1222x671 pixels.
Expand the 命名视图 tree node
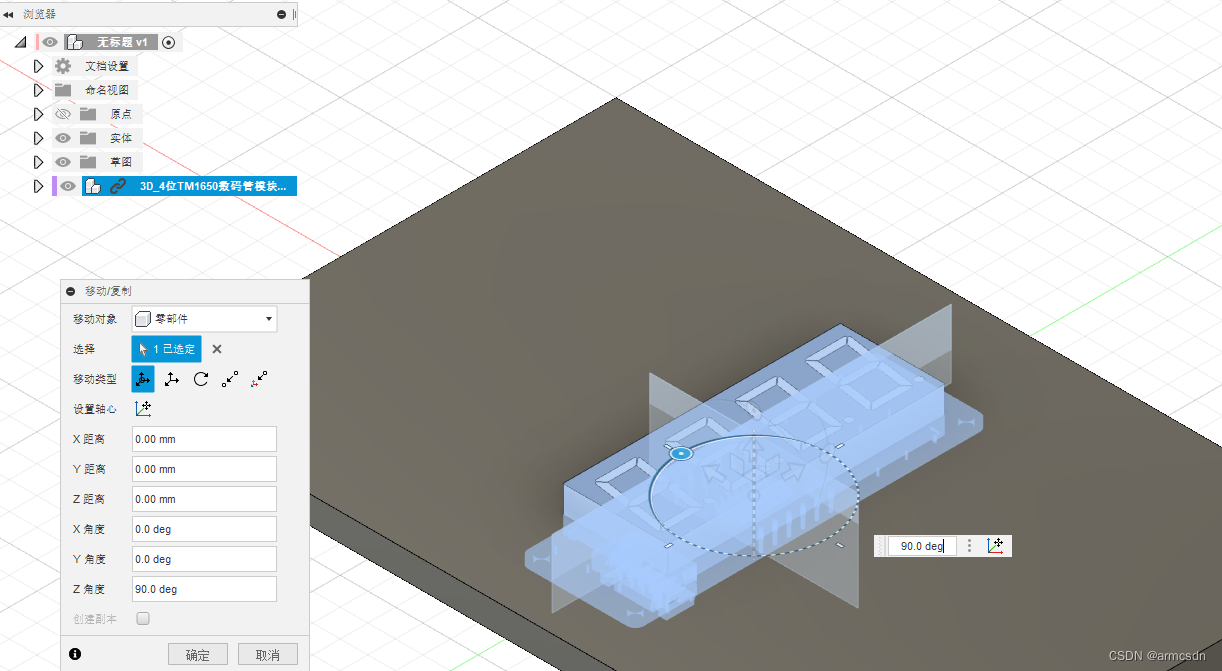(x=39, y=90)
